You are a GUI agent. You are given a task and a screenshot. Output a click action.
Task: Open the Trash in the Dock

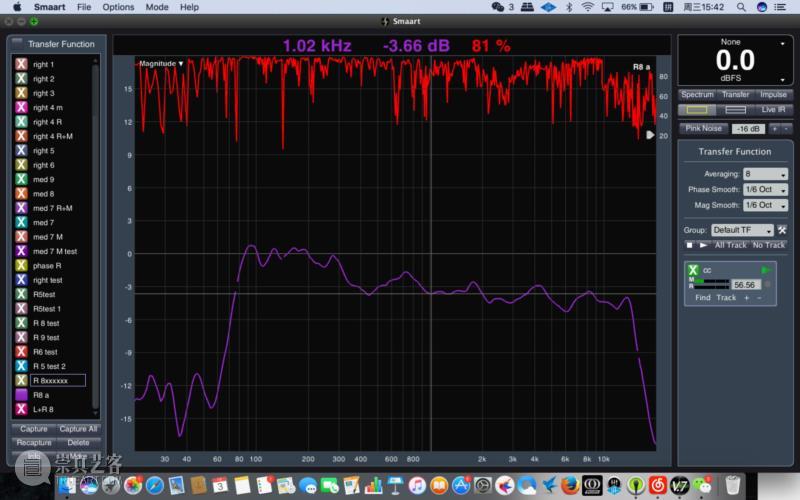(732, 485)
